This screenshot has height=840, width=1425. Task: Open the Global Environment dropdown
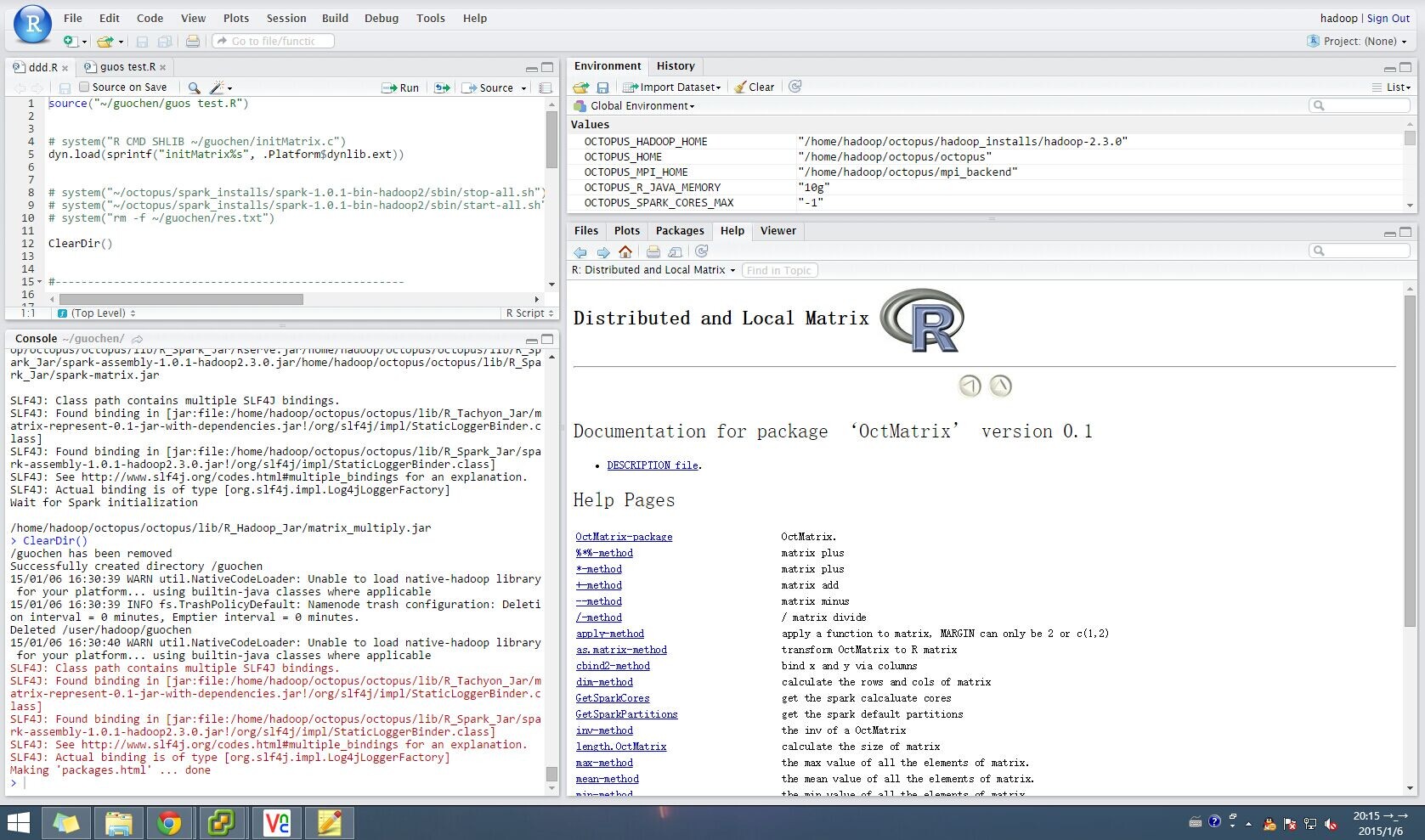pos(634,106)
